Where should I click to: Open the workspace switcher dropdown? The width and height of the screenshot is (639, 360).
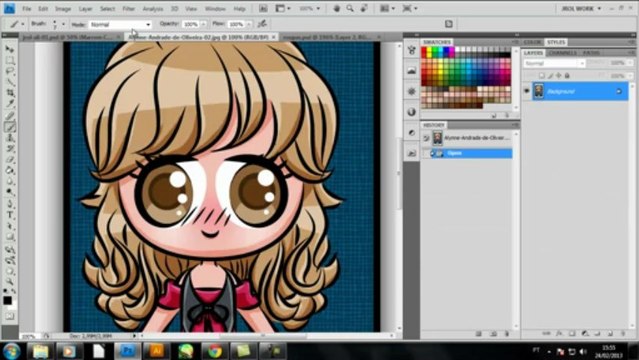[581, 8]
